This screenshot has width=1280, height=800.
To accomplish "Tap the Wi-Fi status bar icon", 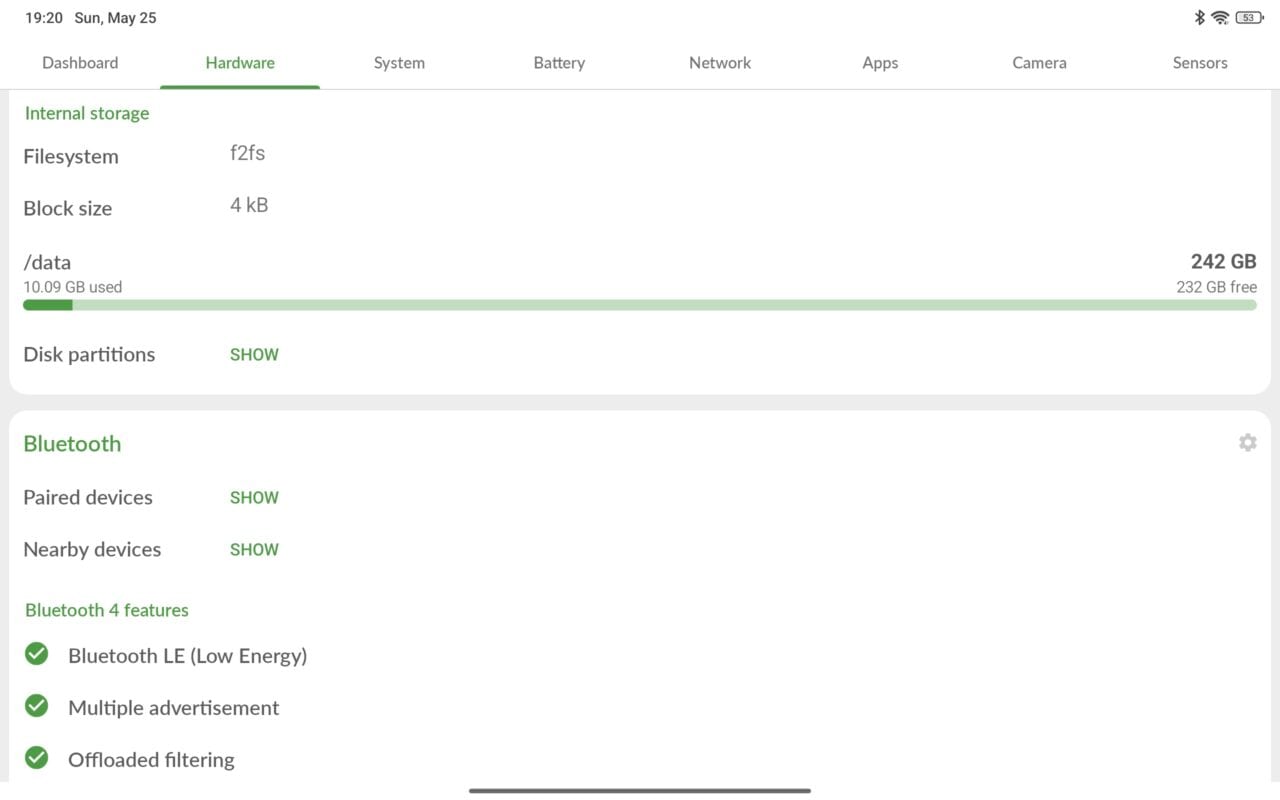I will [x=1220, y=17].
